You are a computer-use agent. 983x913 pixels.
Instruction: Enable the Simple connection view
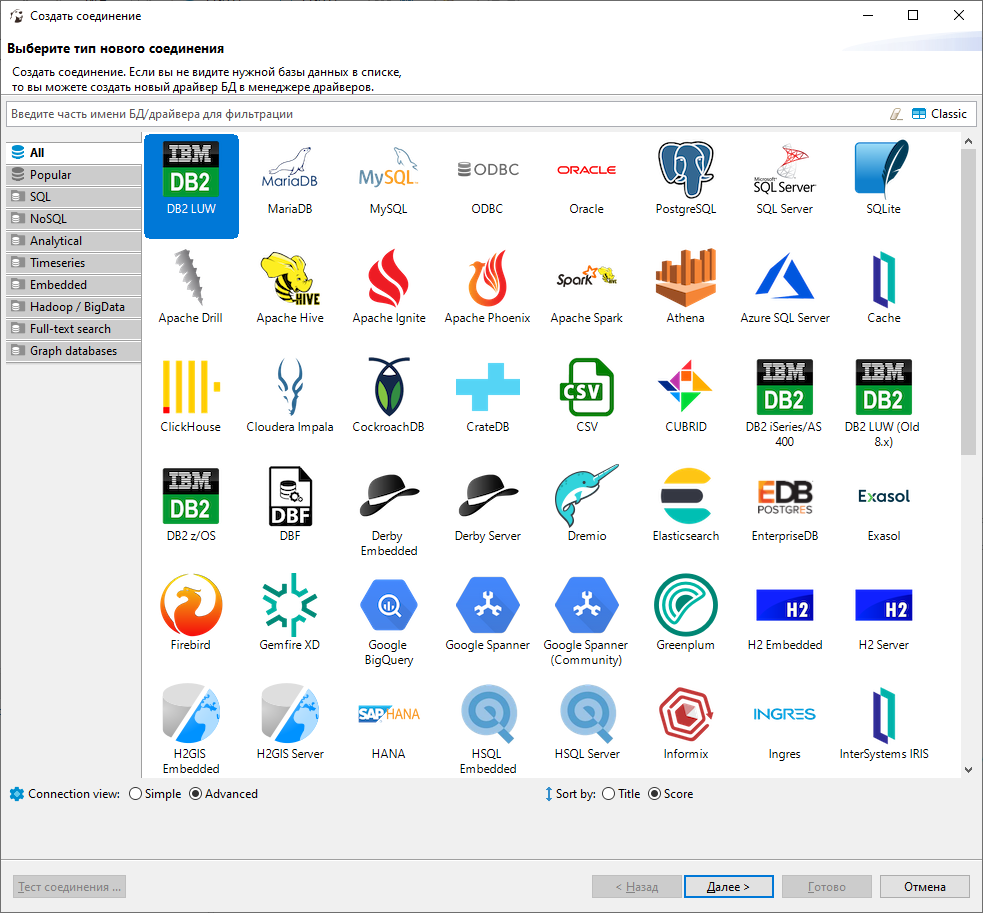point(136,794)
